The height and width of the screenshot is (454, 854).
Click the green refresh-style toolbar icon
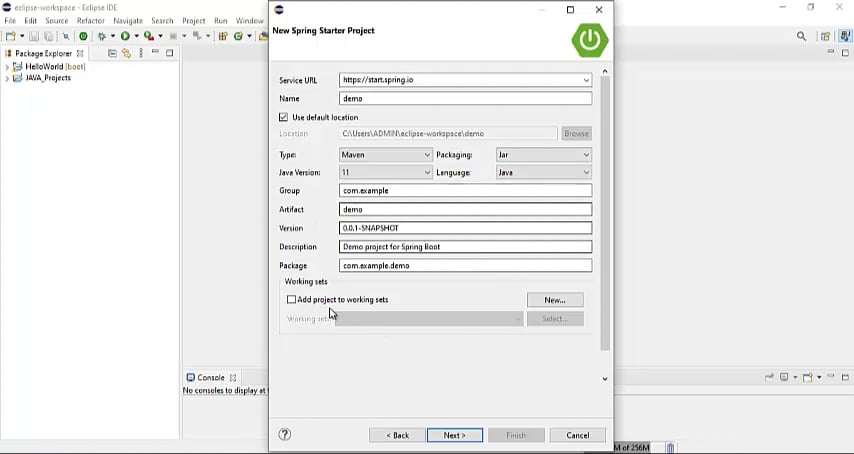pos(238,36)
